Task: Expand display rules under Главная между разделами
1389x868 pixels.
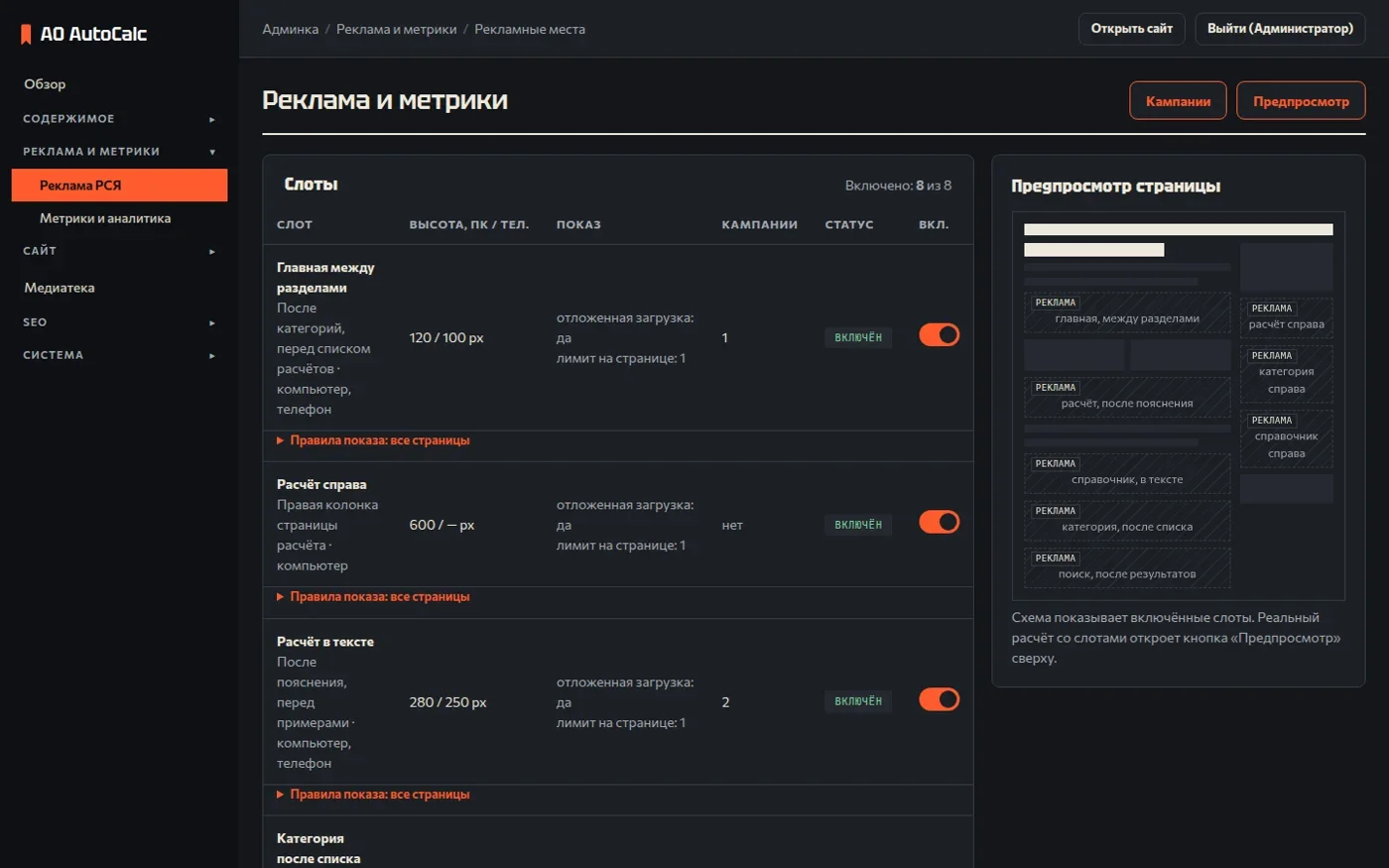Action: [x=374, y=440]
